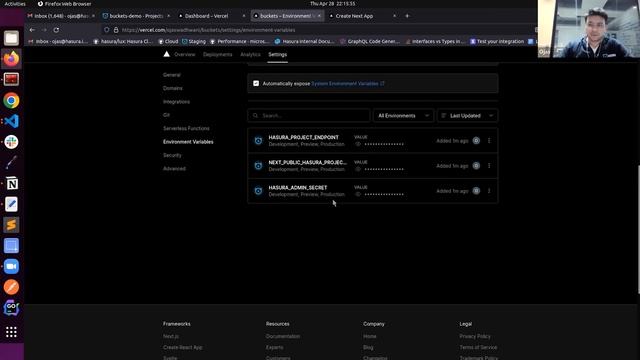
Task: Open General settings section
Action: click(172, 75)
